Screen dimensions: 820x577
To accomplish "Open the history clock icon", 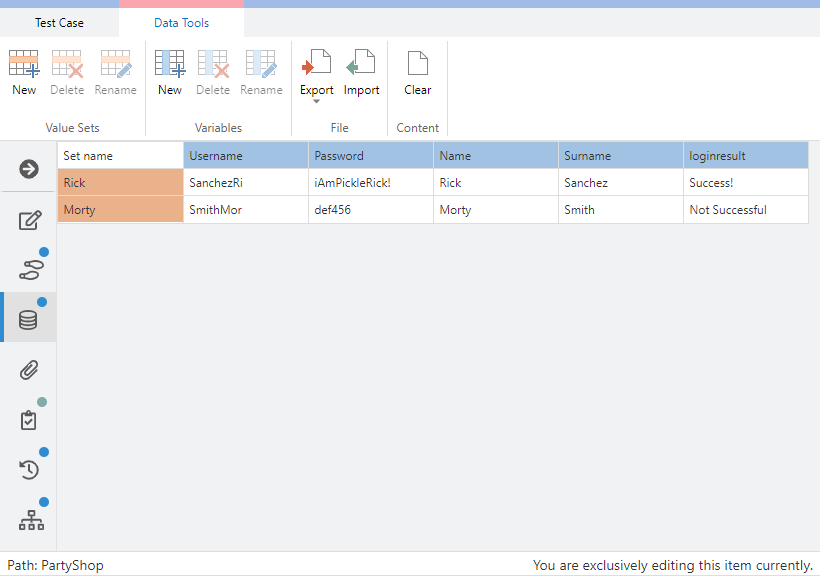I will 29,469.
